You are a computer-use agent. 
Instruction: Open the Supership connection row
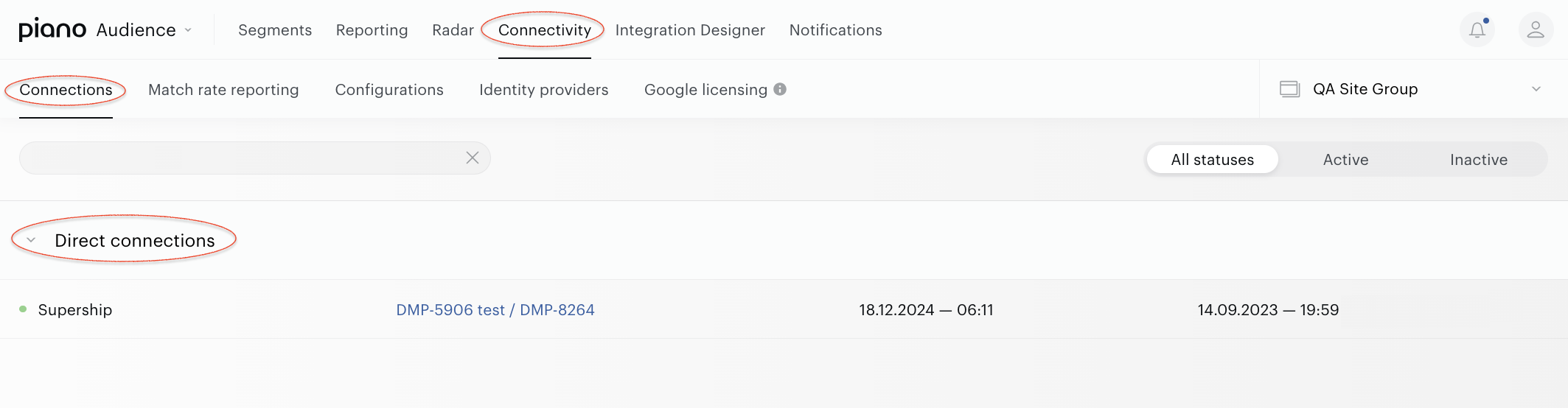(x=784, y=309)
